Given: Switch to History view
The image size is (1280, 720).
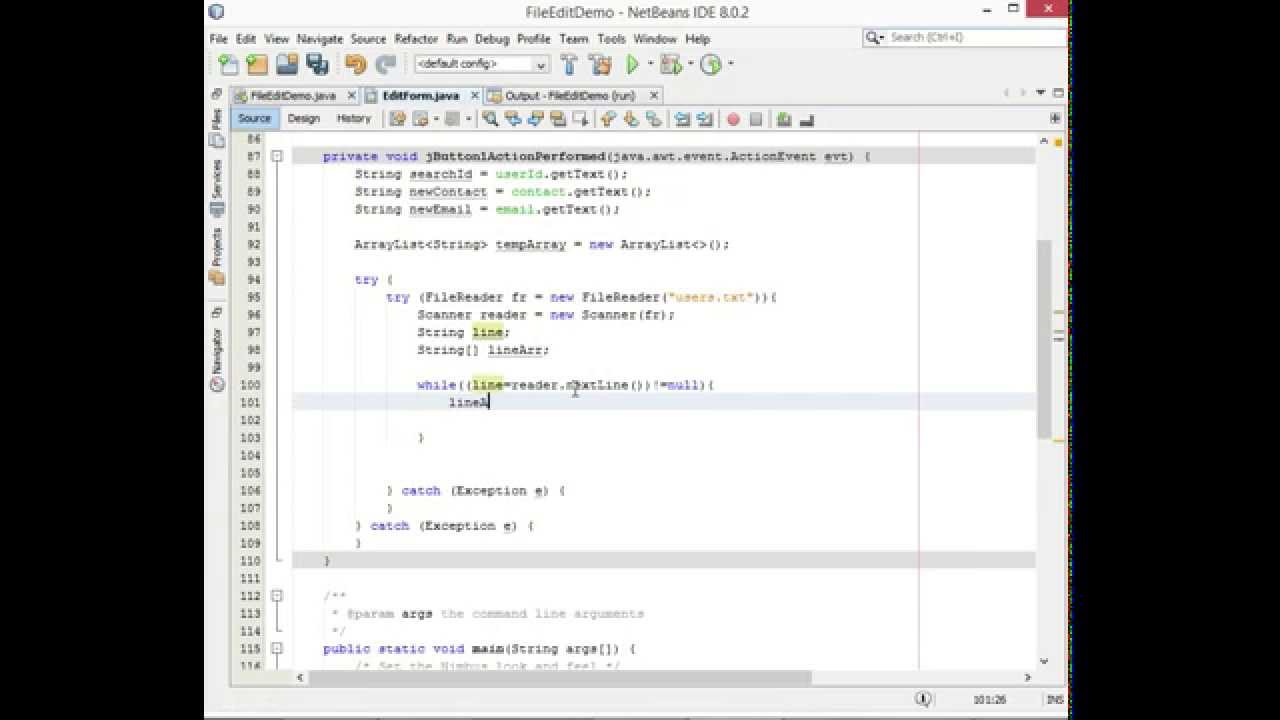Looking at the screenshot, I should (x=353, y=118).
